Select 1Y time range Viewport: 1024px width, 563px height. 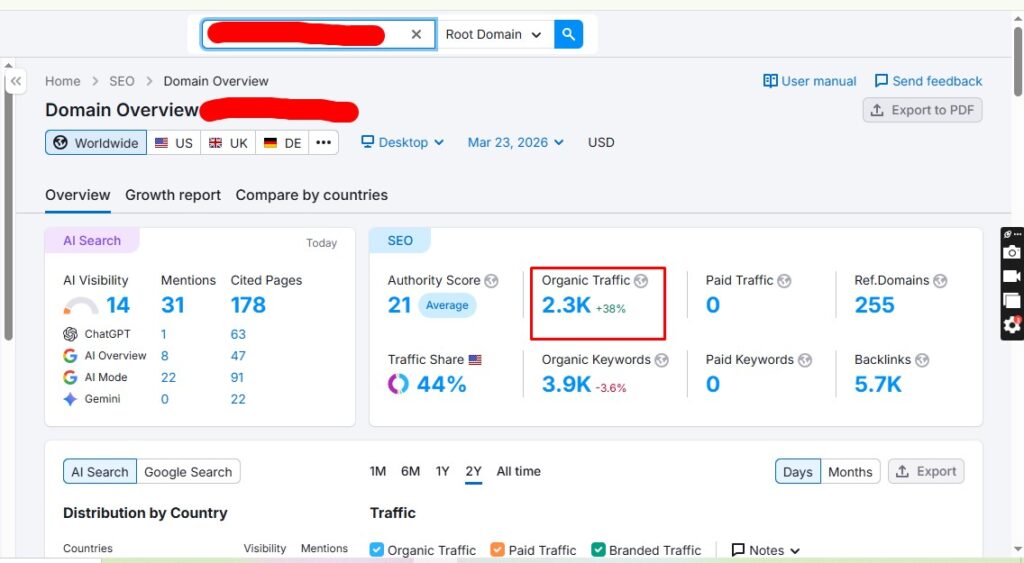point(442,471)
